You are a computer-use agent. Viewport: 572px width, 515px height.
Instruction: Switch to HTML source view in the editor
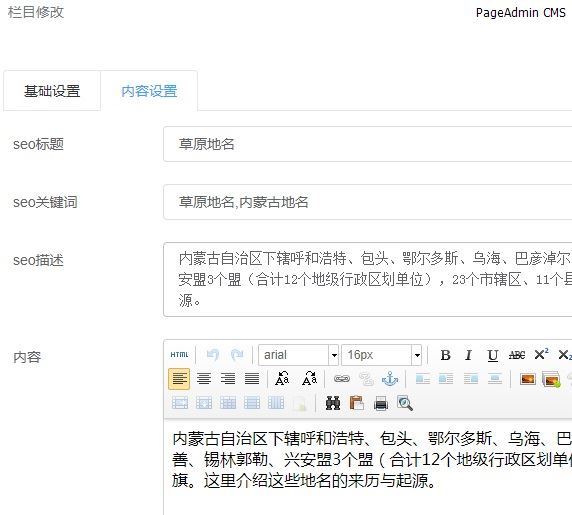179,355
